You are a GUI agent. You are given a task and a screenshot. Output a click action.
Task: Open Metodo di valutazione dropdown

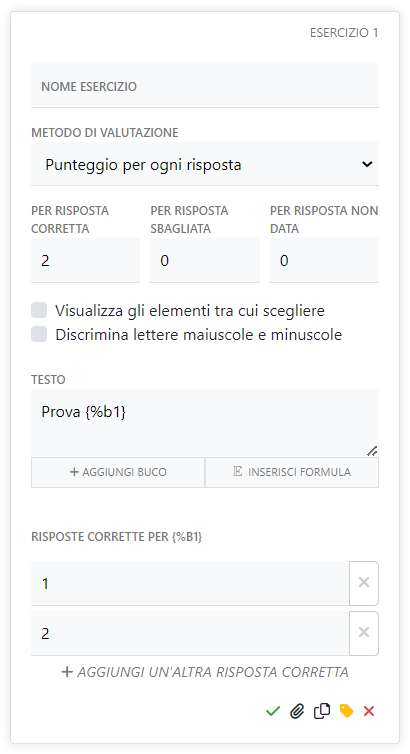coord(205,164)
